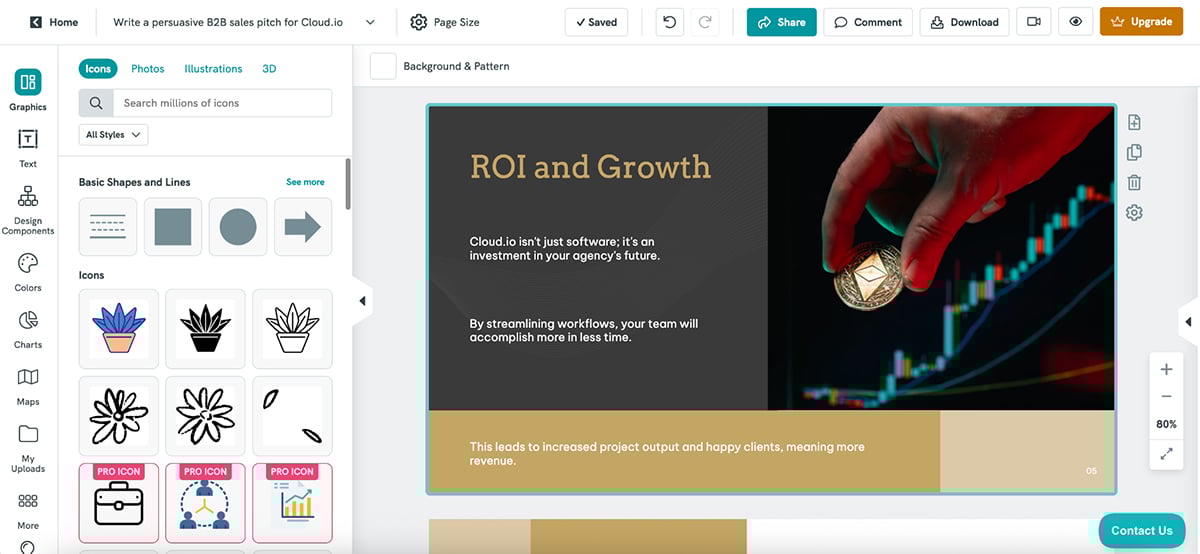Select the ROI and Growth heading

pos(590,166)
